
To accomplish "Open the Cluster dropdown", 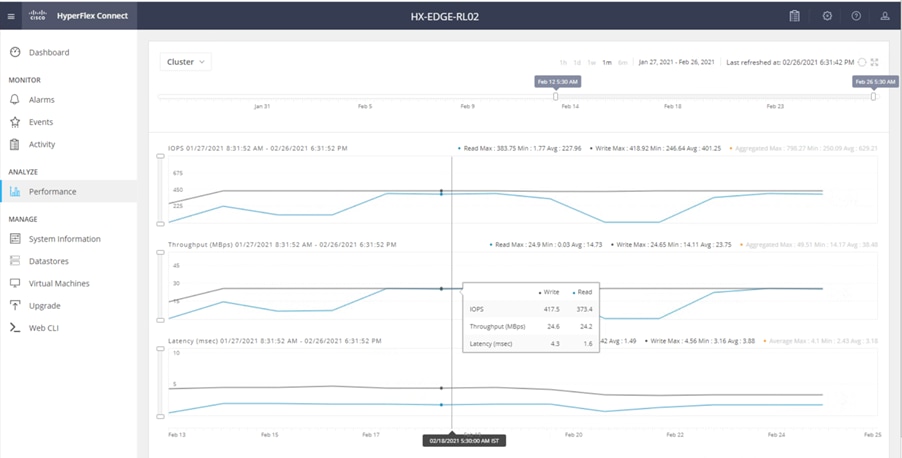I will pyautogui.click(x=185, y=62).
